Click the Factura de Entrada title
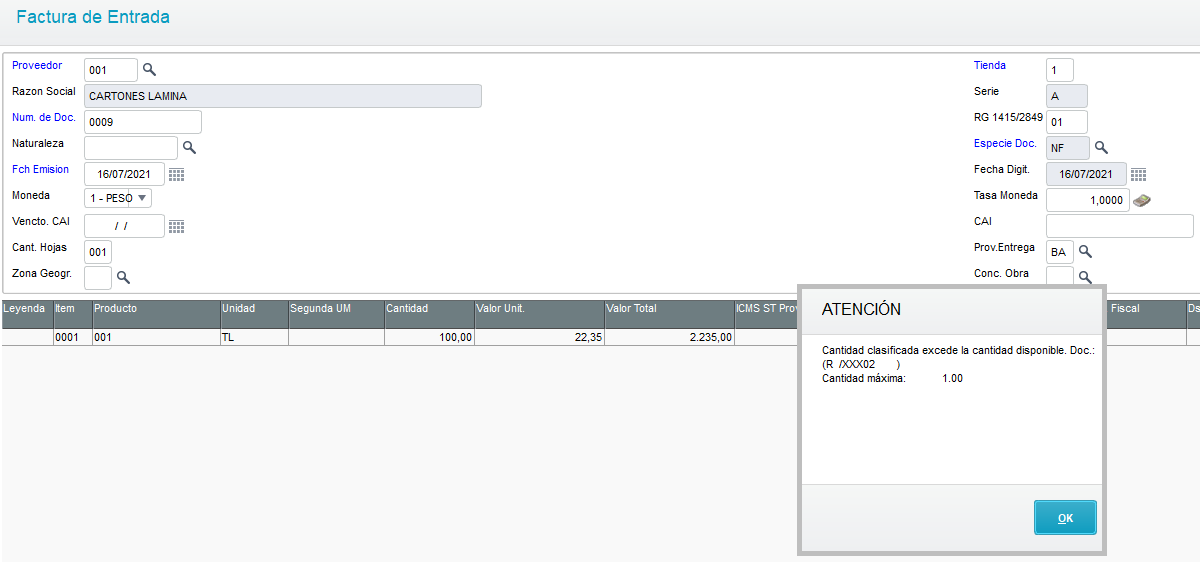 click(x=93, y=17)
